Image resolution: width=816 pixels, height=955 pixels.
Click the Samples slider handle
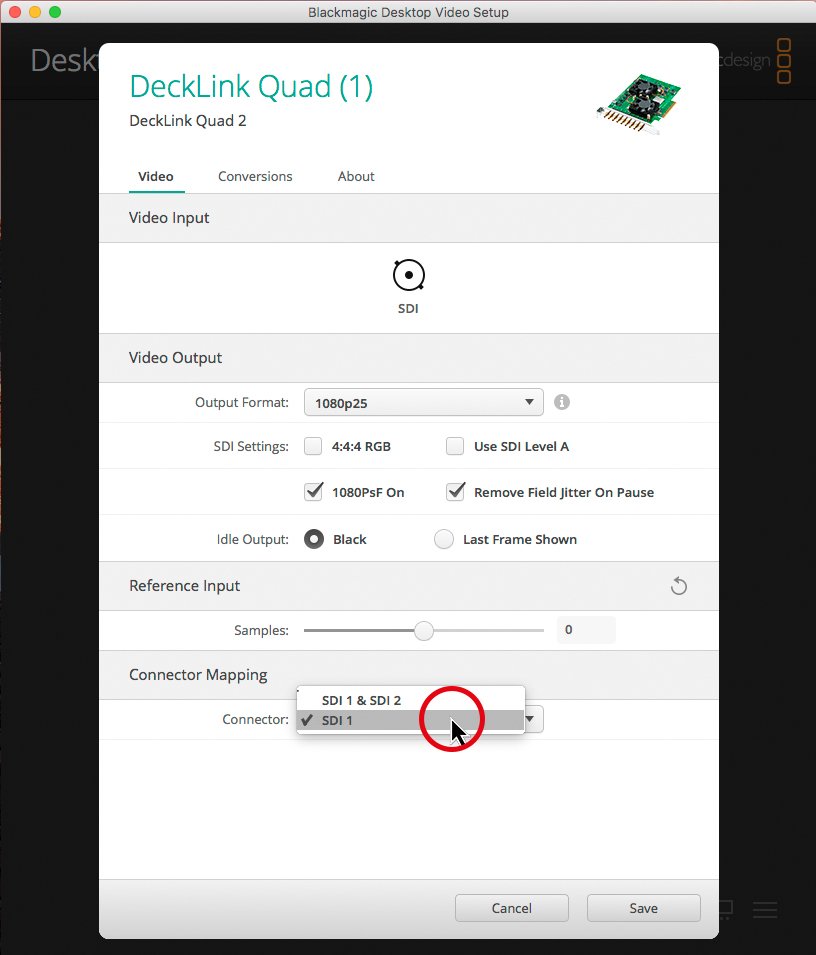pyautogui.click(x=424, y=630)
